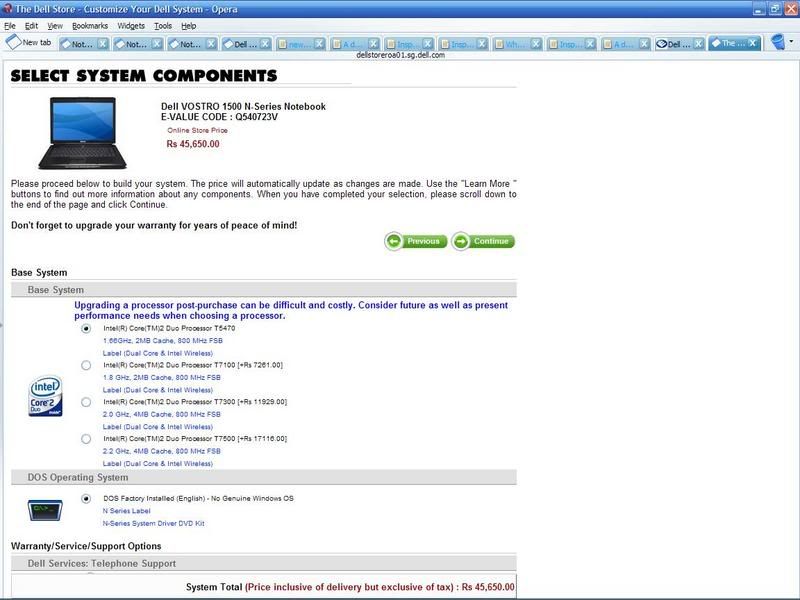Click 'Dell VOSTRO 1500 N-Series Notebook' title

243,106
